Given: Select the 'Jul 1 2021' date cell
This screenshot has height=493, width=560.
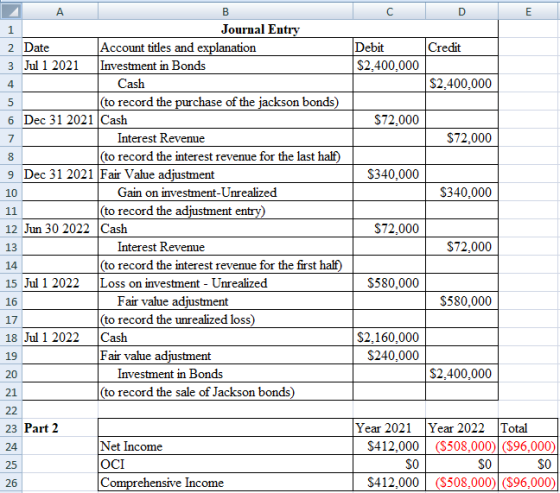Looking at the screenshot, I should tap(60, 65).
